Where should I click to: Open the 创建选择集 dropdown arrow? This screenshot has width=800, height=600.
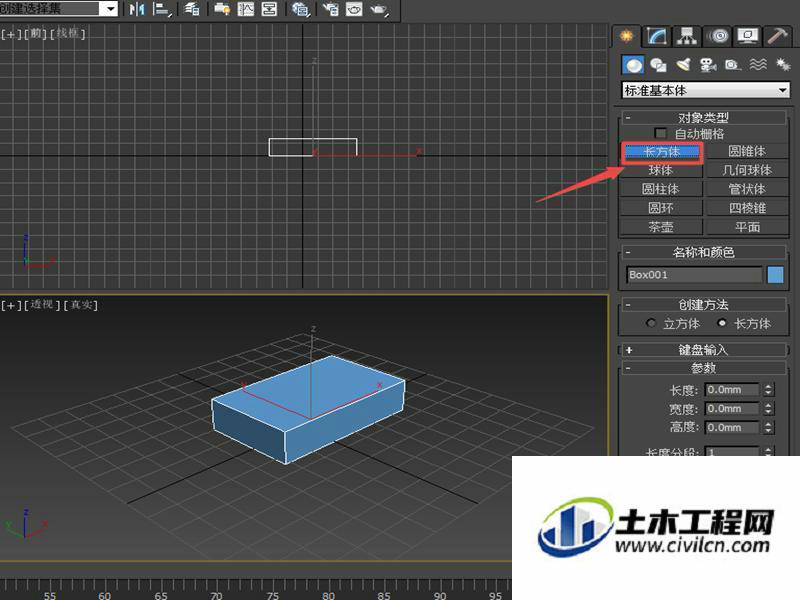[111, 8]
